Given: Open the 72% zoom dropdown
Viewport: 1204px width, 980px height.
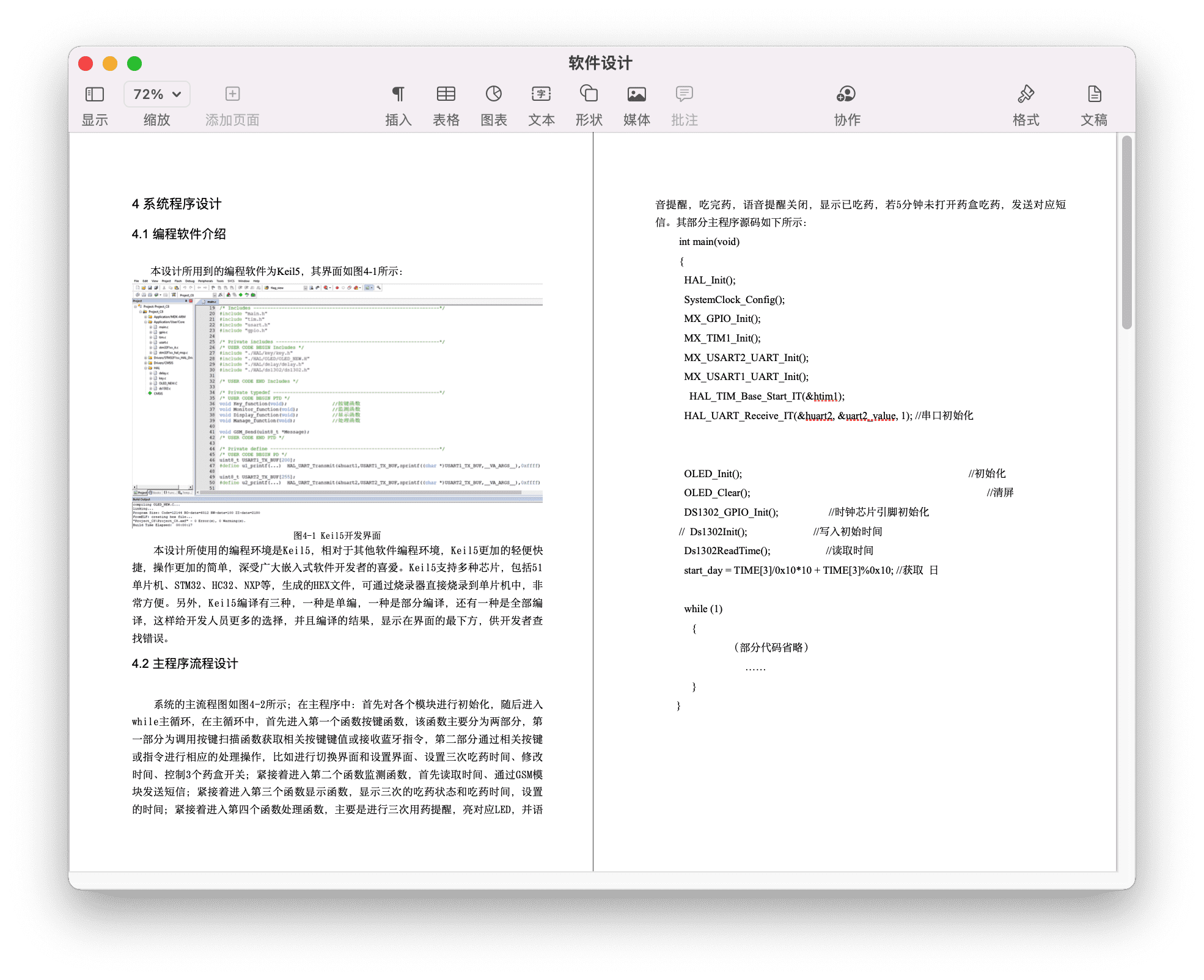Looking at the screenshot, I should pos(157,94).
